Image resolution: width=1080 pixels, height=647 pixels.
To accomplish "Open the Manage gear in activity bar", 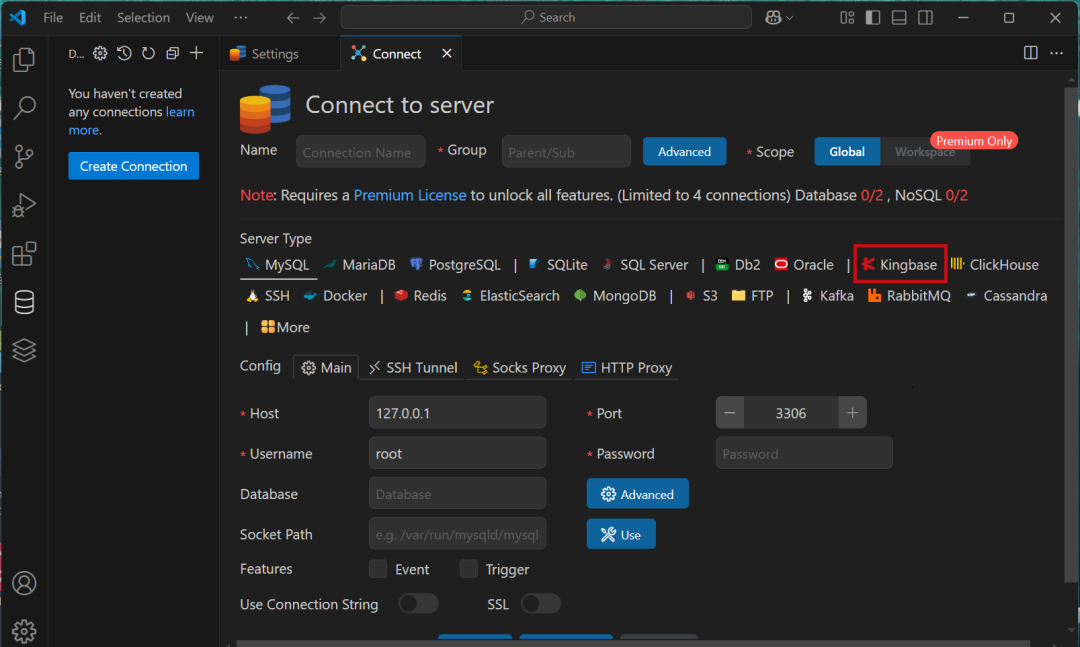I will 24,630.
